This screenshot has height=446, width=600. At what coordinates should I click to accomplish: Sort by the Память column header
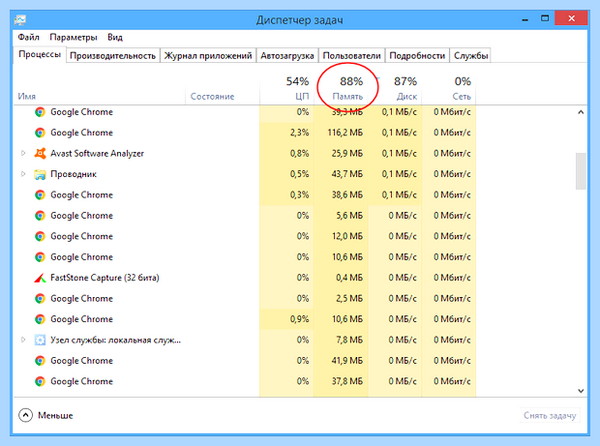click(x=347, y=96)
